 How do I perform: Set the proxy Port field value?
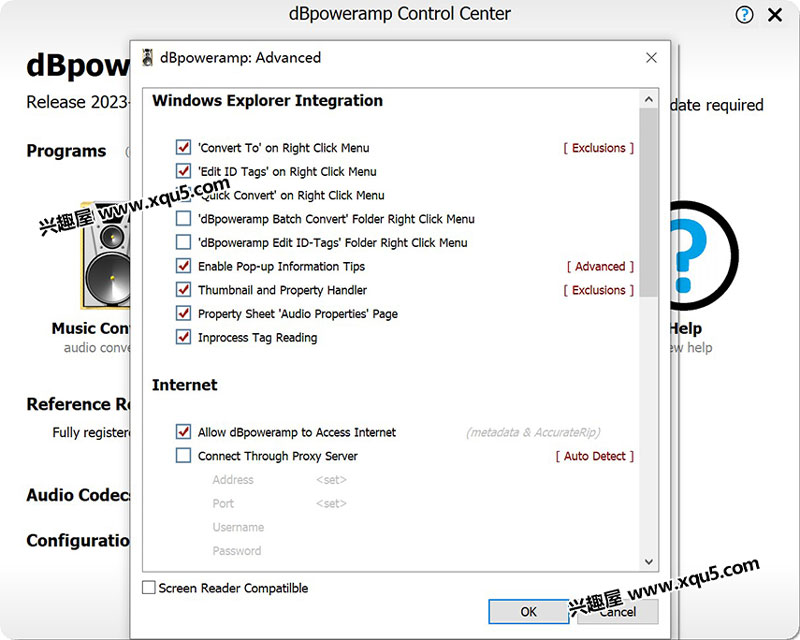(331, 503)
